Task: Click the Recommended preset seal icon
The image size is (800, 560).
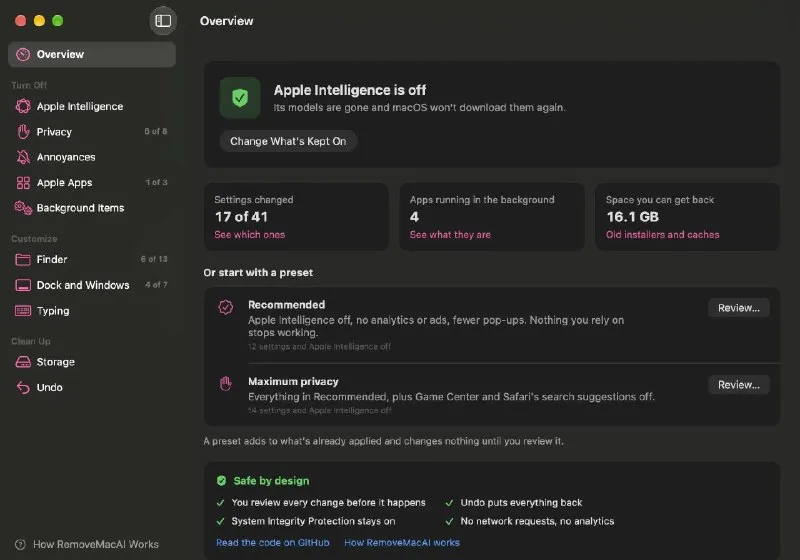Action: pyautogui.click(x=226, y=307)
